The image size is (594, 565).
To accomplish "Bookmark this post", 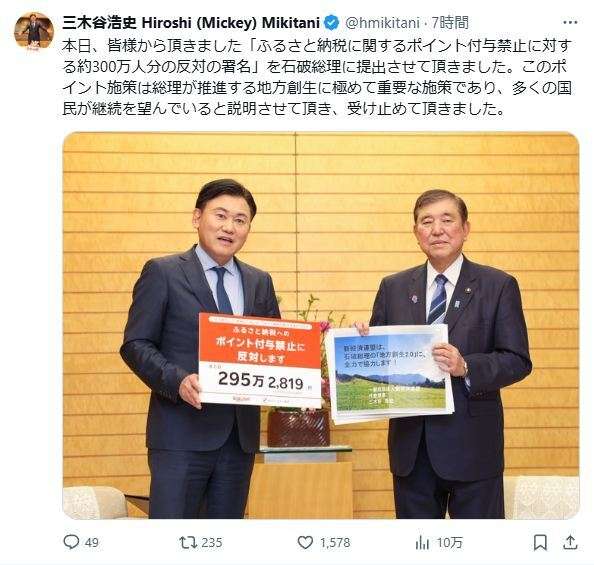I will (x=540, y=543).
